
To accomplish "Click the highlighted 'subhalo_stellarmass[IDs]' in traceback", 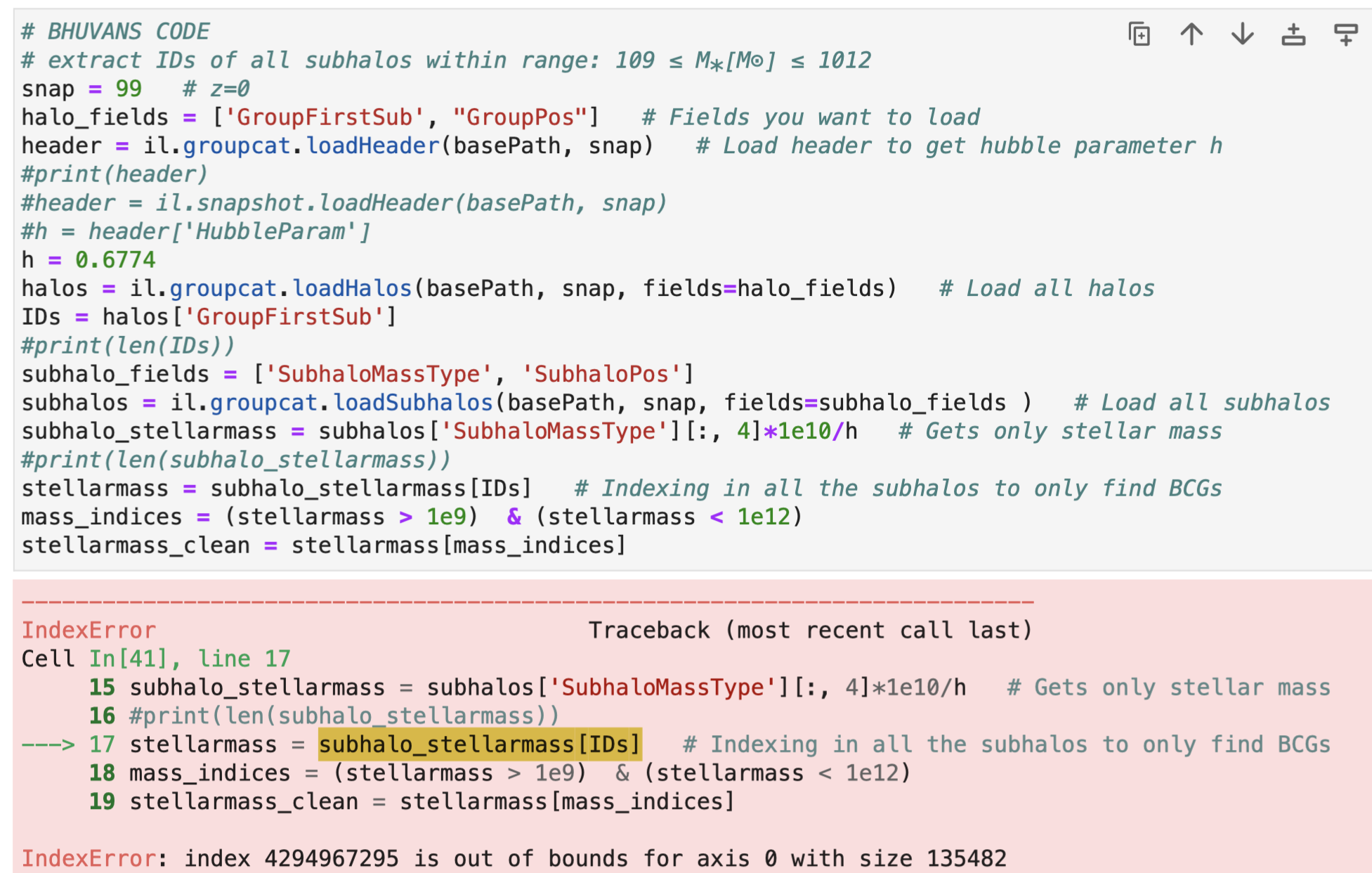I will point(480,744).
